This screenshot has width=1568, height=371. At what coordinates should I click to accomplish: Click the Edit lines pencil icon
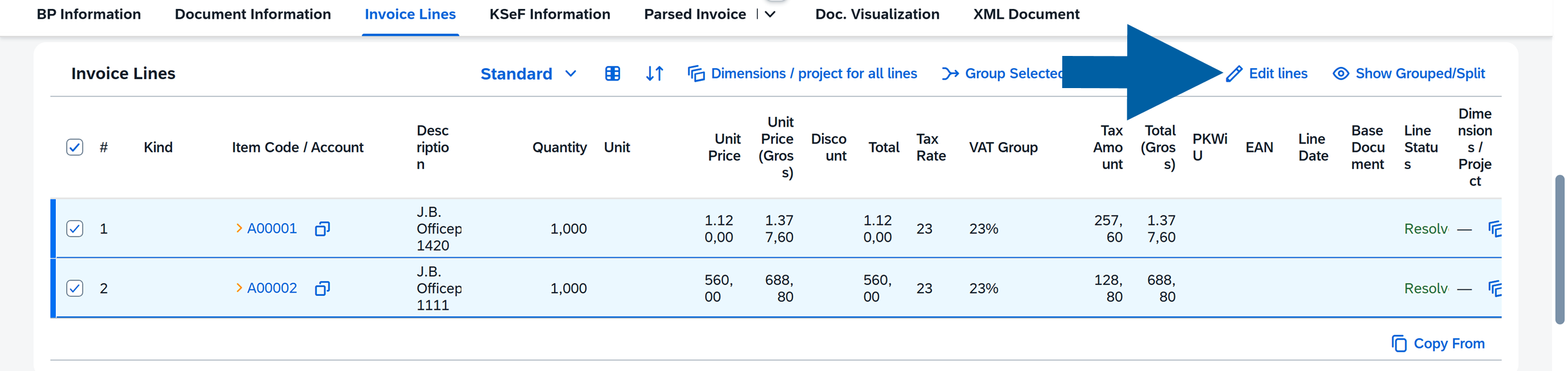(x=1234, y=74)
